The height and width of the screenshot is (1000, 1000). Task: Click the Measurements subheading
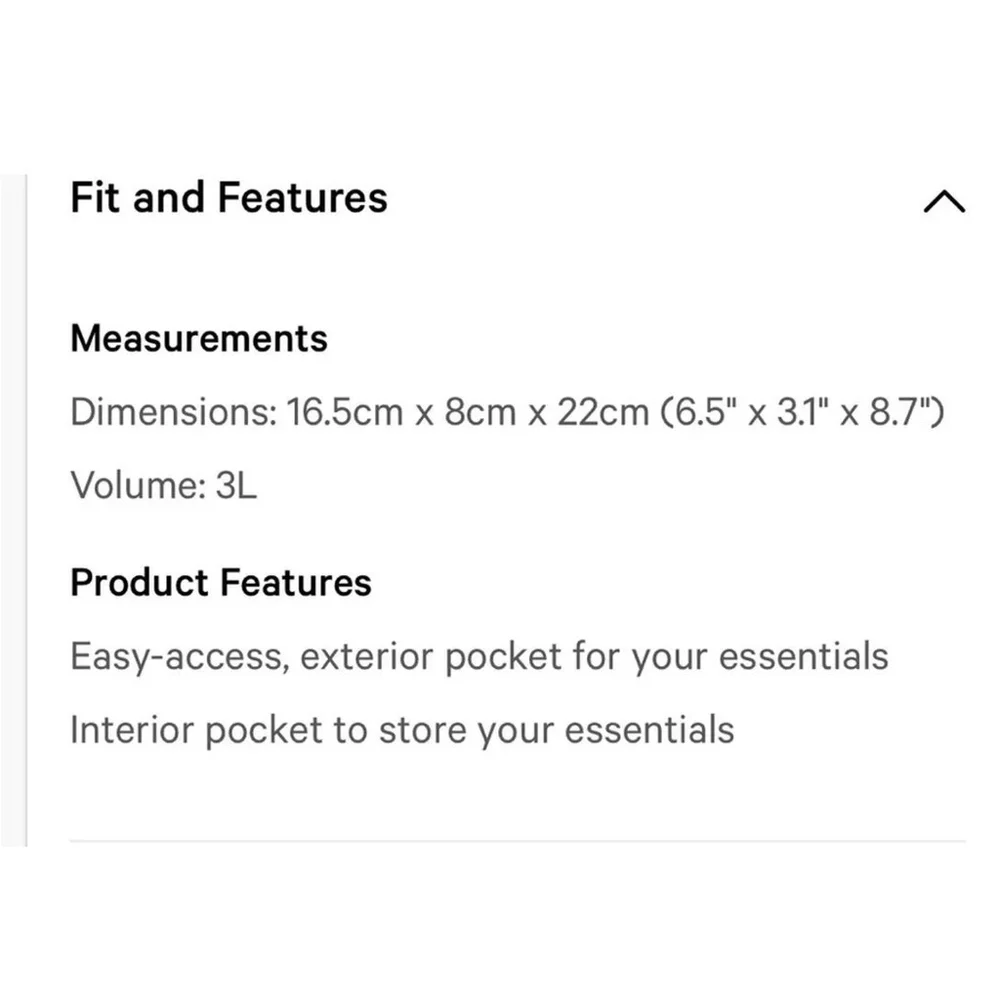pos(199,339)
